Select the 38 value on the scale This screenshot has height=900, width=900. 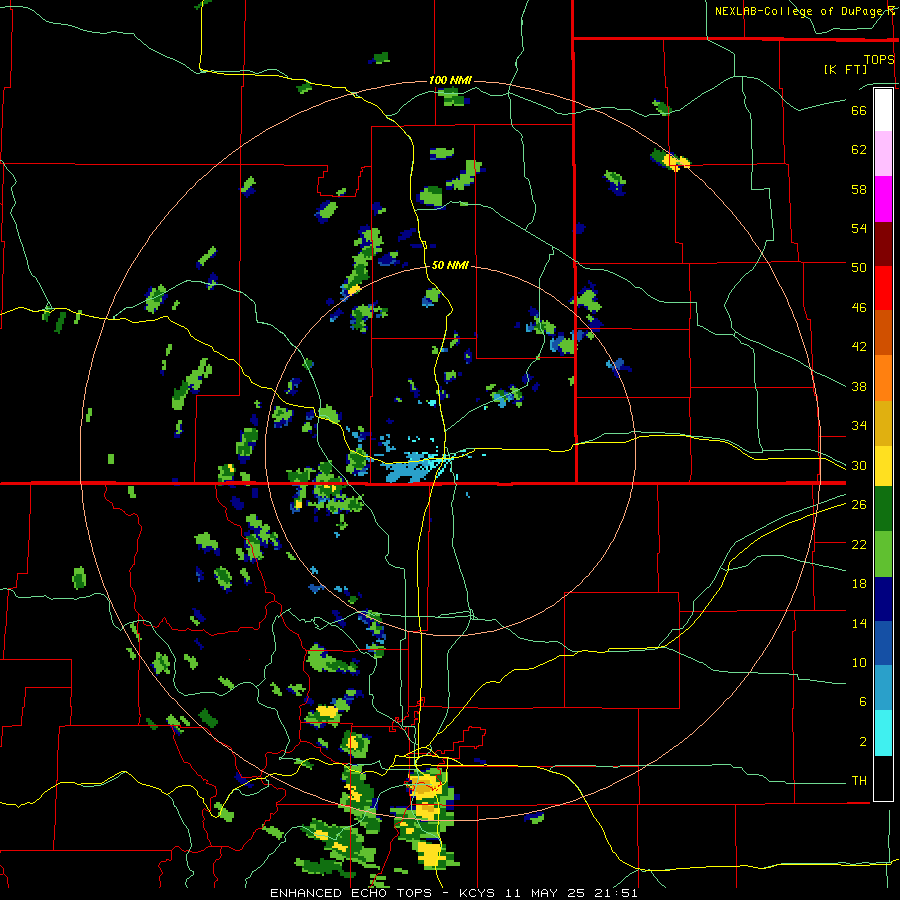click(x=859, y=386)
